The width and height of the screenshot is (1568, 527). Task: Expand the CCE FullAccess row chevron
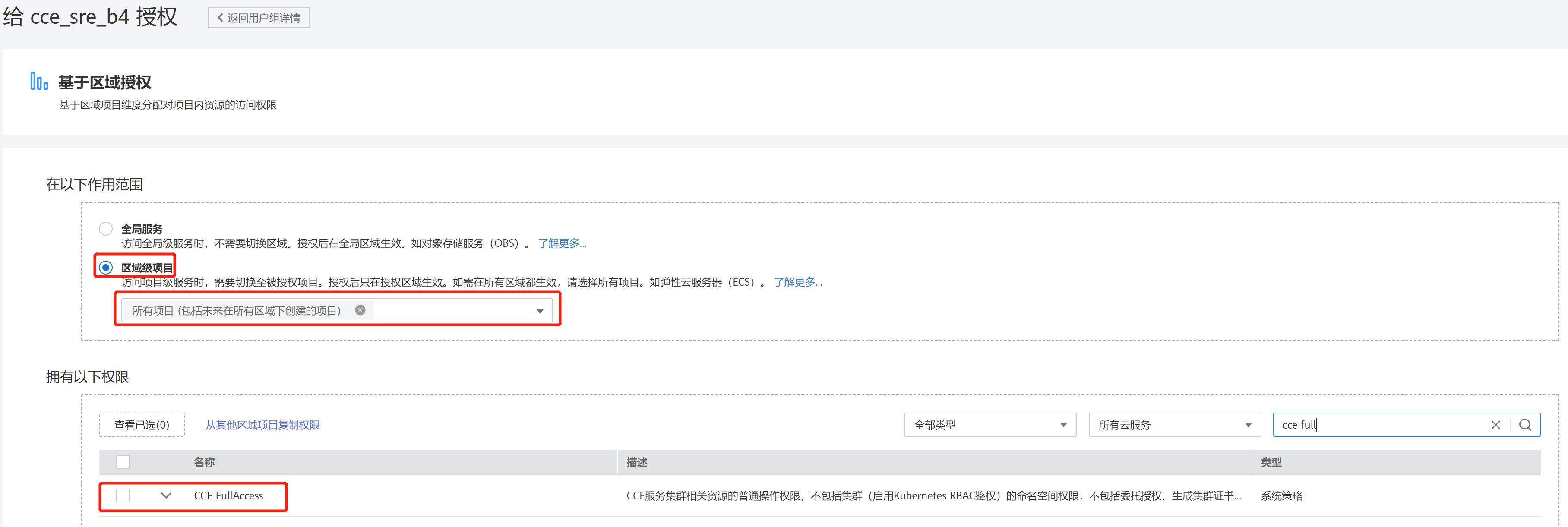[166, 495]
